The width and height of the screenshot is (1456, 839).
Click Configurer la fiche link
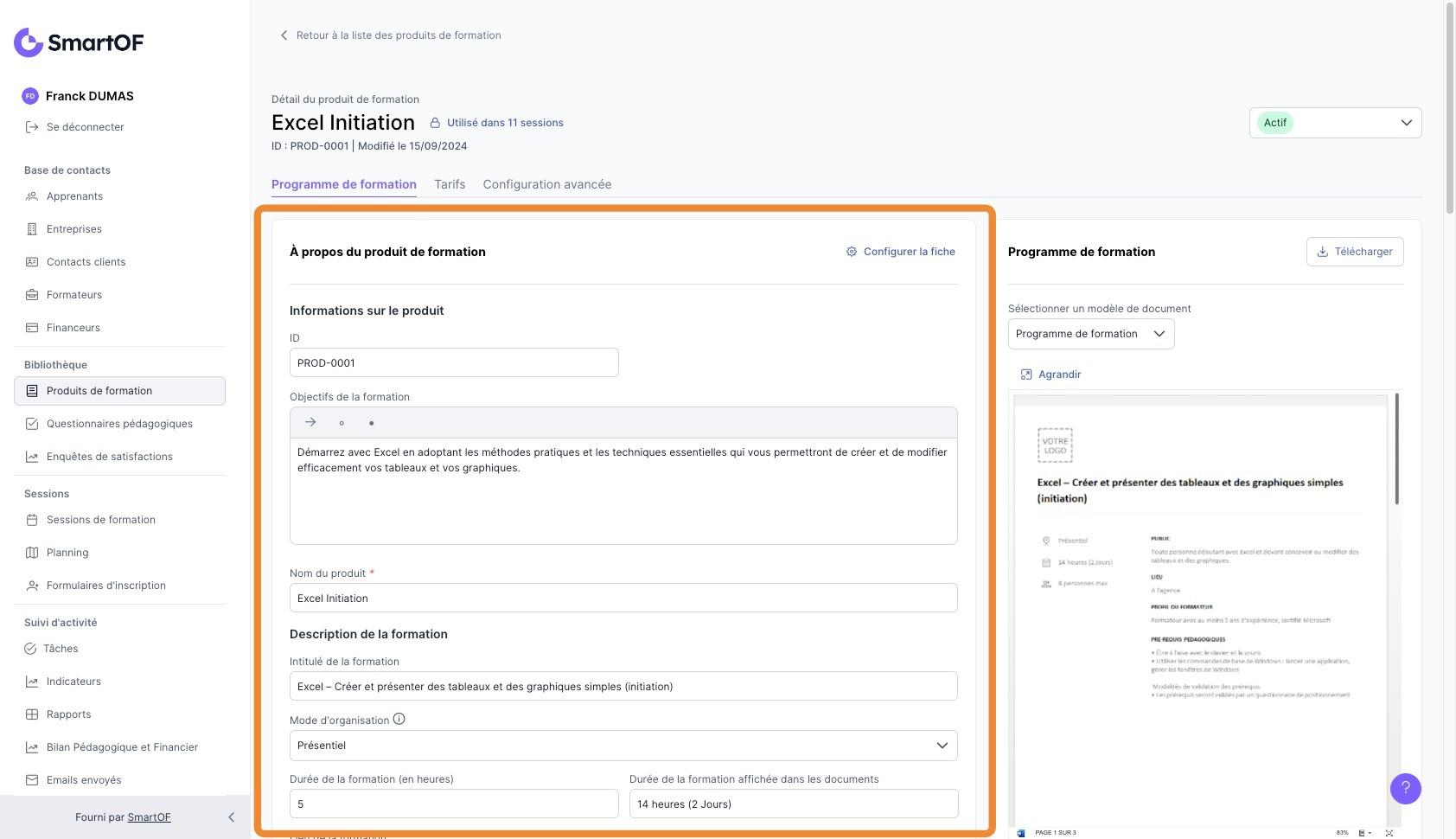pyautogui.click(x=900, y=252)
